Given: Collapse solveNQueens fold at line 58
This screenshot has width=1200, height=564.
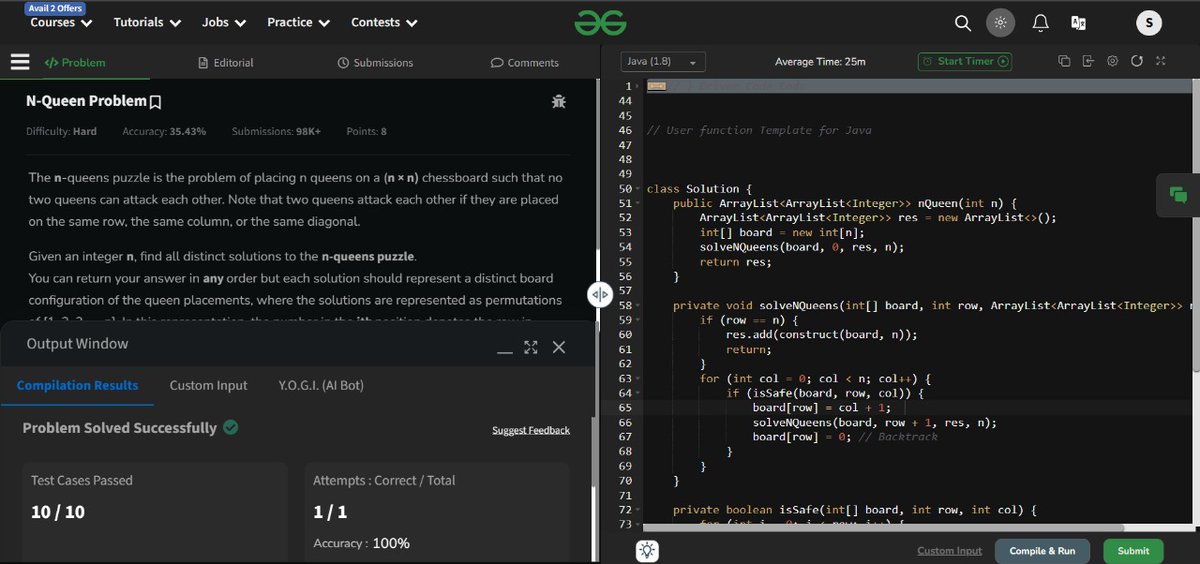Looking at the screenshot, I should tap(638, 305).
